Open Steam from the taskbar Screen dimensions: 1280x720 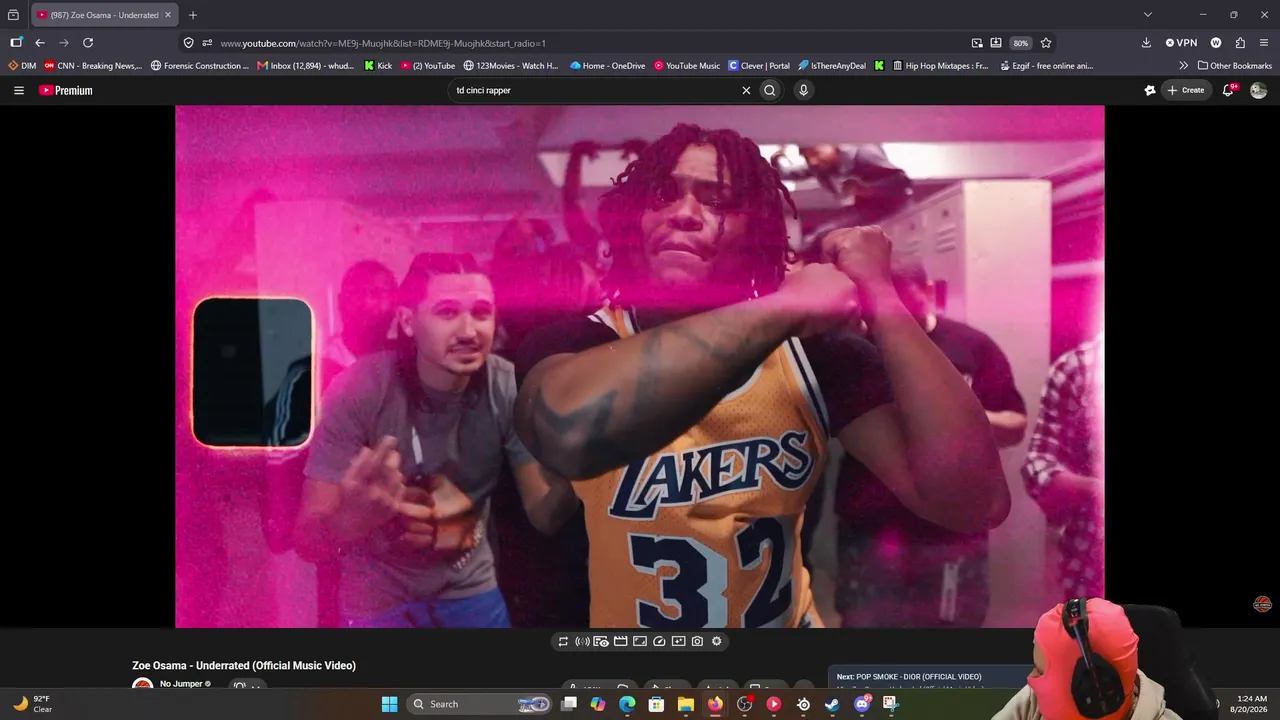click(832, 704)
